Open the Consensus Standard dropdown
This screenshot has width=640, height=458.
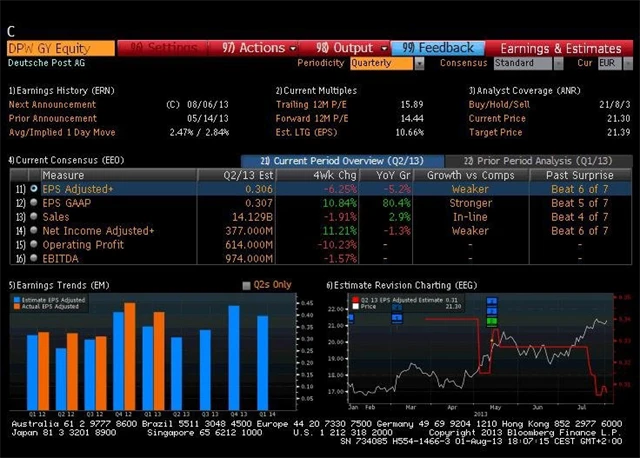tap(558, 63)
